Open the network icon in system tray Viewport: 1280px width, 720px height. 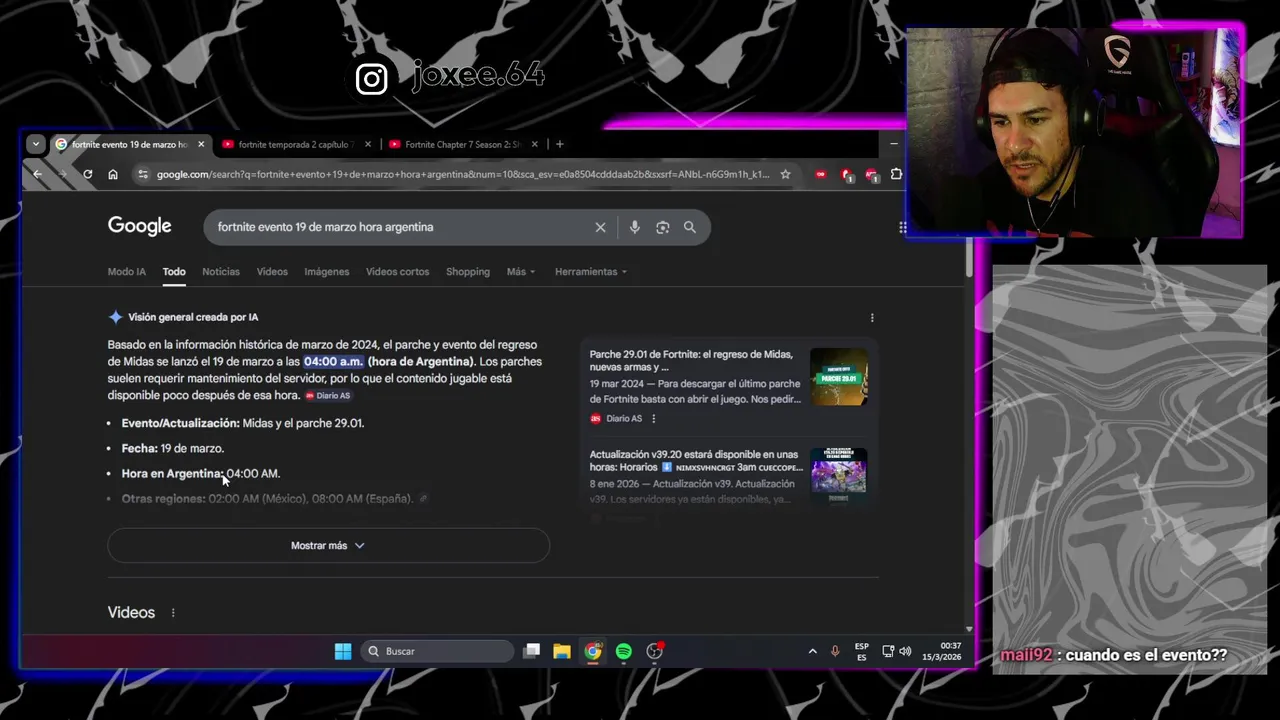click(x=888, y=651)
